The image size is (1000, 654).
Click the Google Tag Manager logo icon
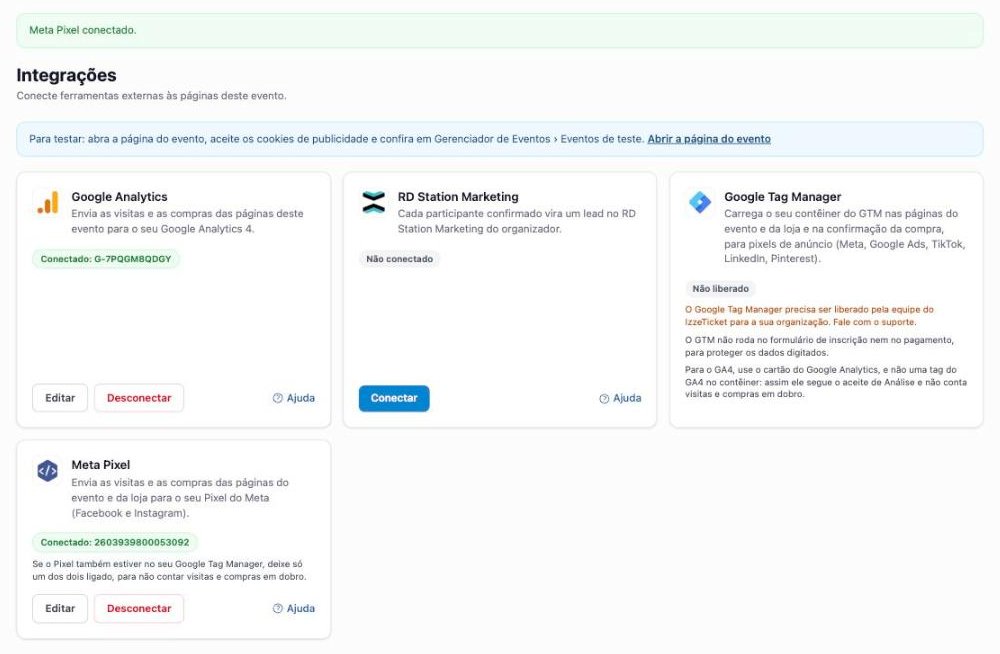point(700,202)
